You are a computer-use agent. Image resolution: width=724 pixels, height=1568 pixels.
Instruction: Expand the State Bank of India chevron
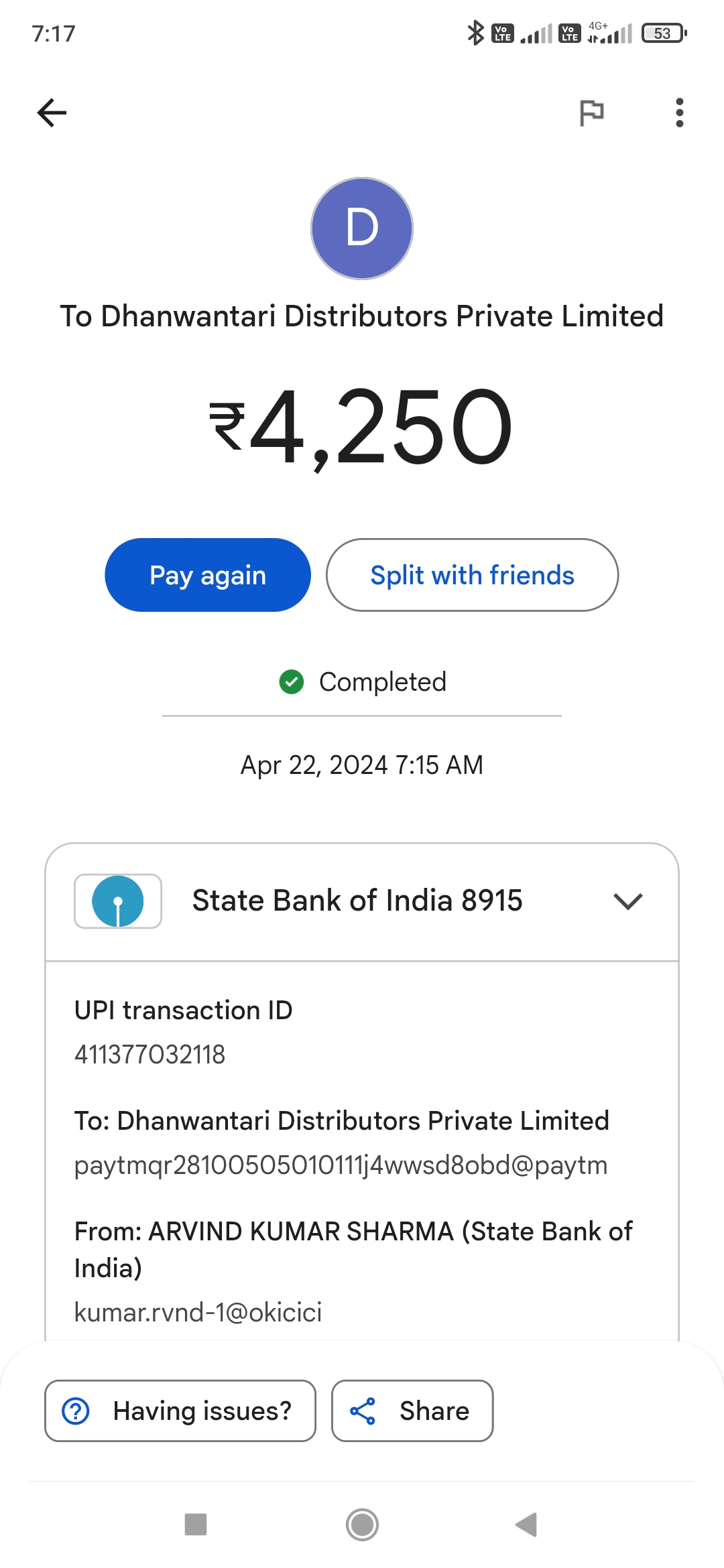click(x=628, y=901)
